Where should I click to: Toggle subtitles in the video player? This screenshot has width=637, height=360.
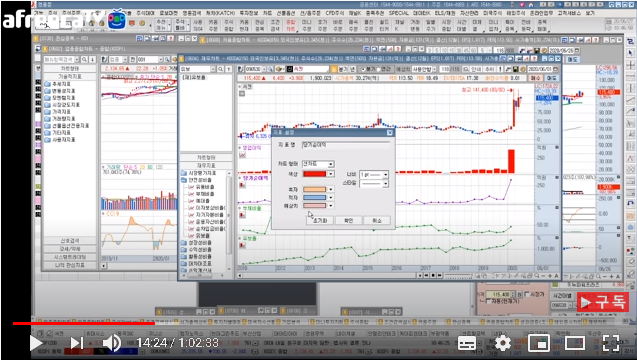[467, 344]
